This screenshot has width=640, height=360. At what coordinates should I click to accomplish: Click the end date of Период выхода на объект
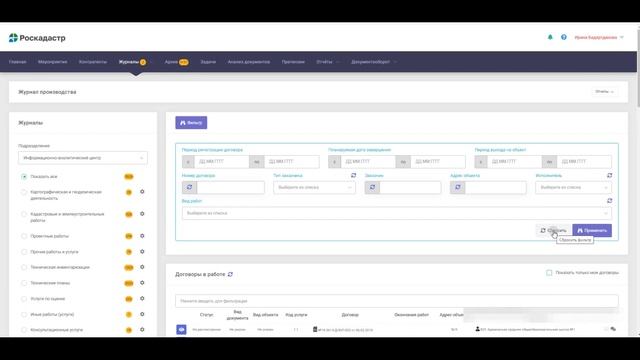[x=584, y=162]
